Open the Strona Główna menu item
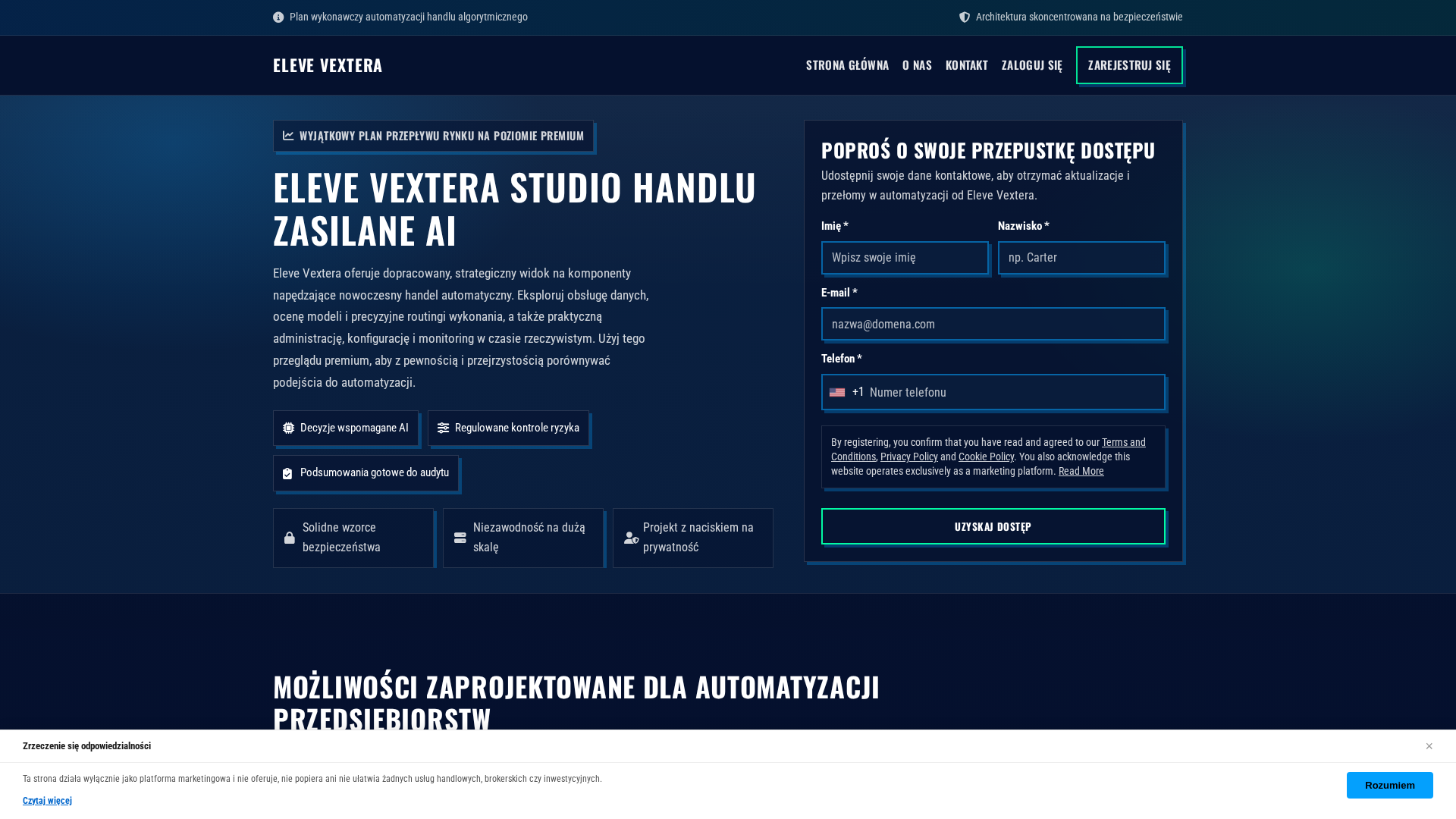 [x=847, y=65]
